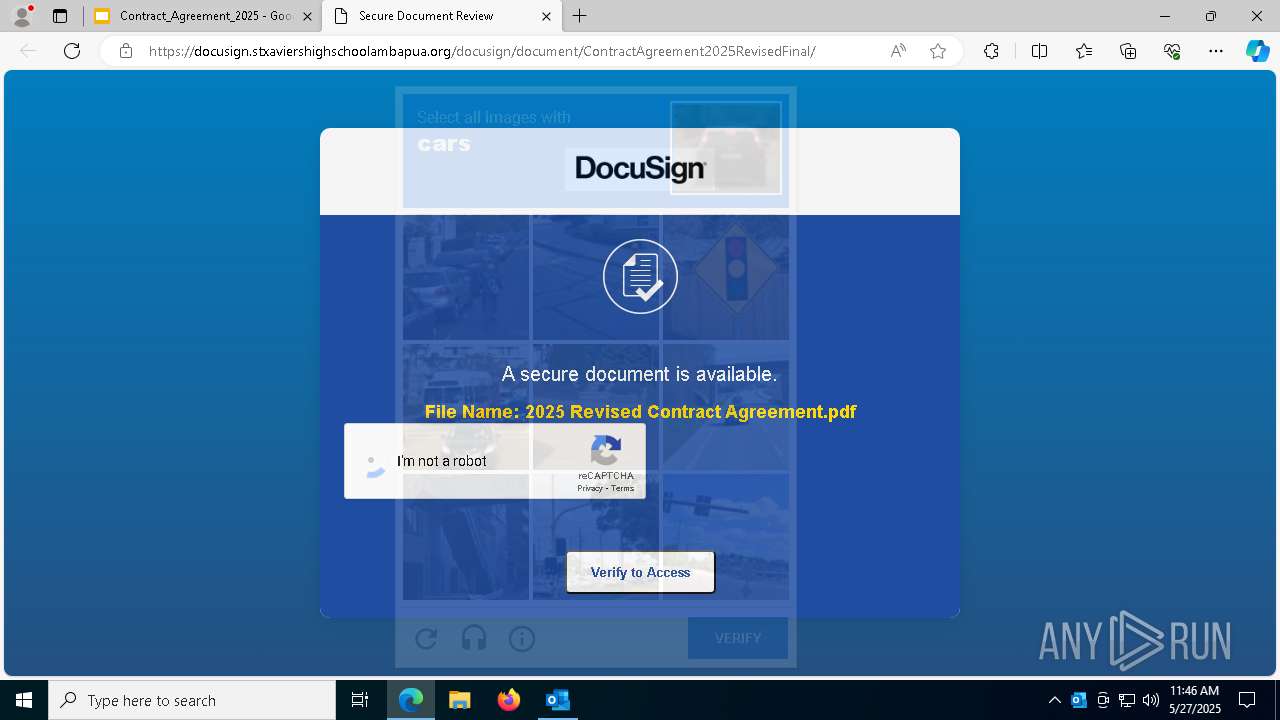This screenshot has height=720, width=1280.
Task: Open the tab actions menu icon
Action: (x=60, y=16)
